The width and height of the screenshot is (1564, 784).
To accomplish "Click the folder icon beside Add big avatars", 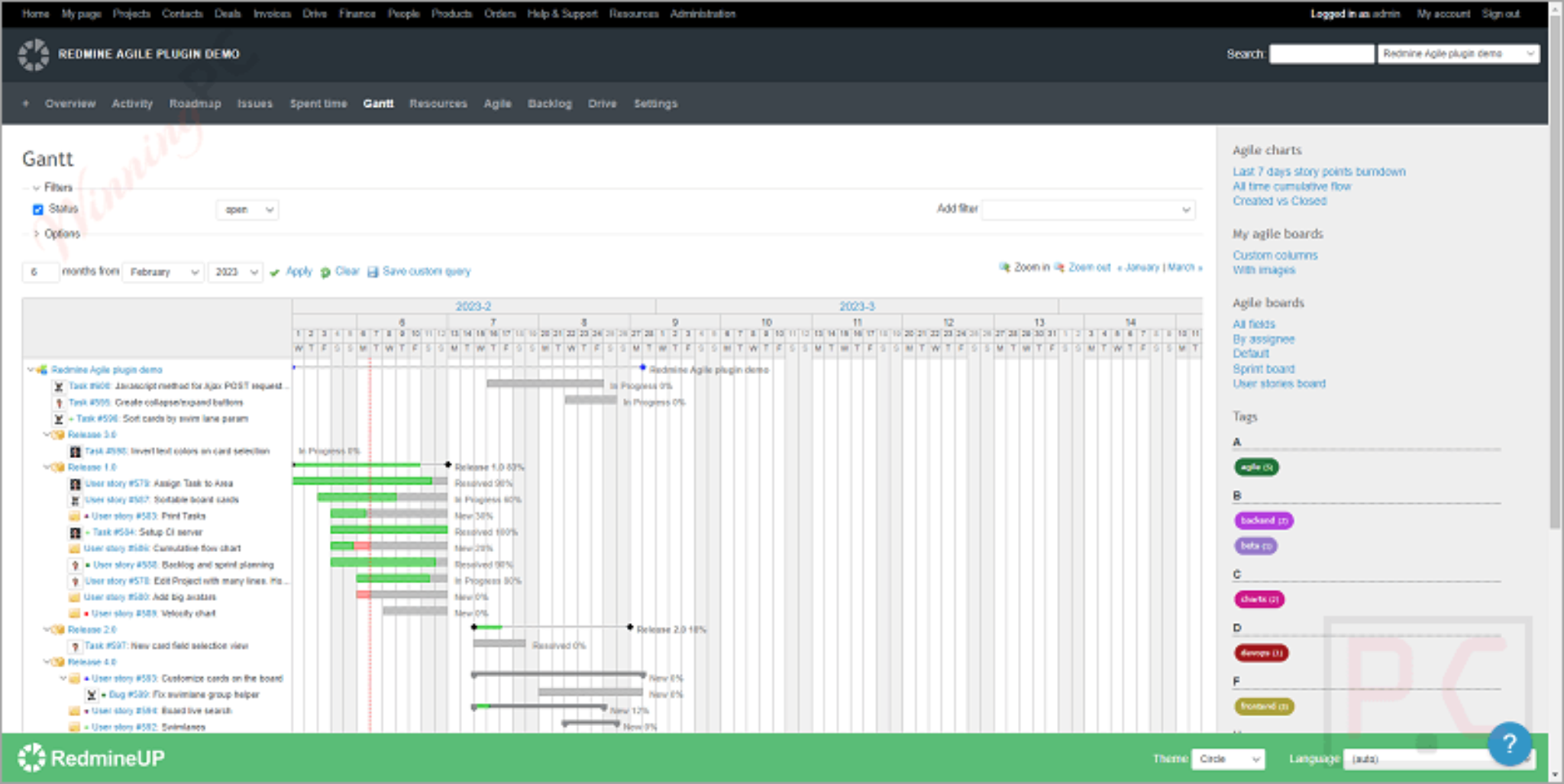I will pyautogui.click(x=75, y=598).
